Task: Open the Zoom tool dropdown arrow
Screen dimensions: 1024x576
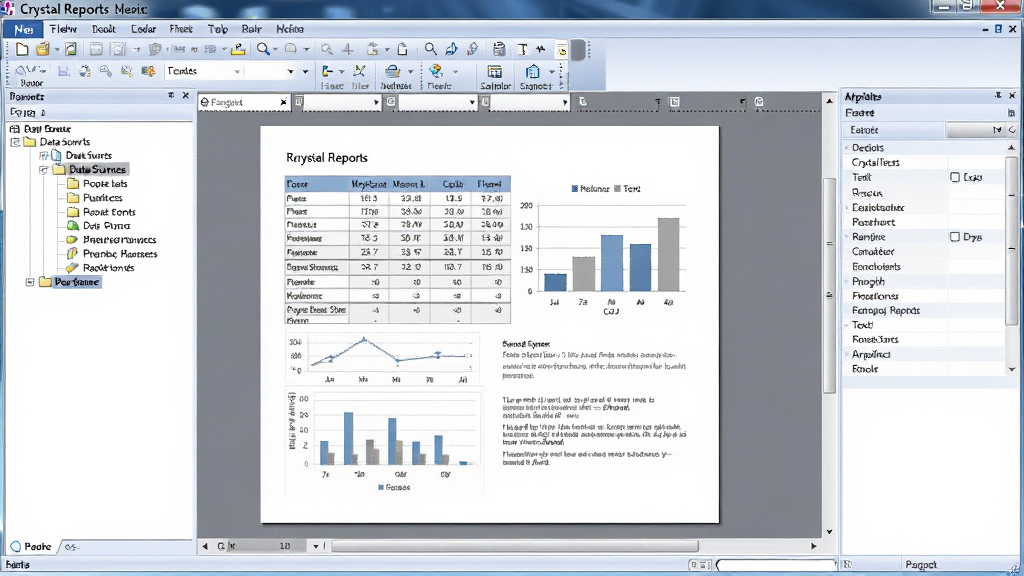Action: pos(276,50)
